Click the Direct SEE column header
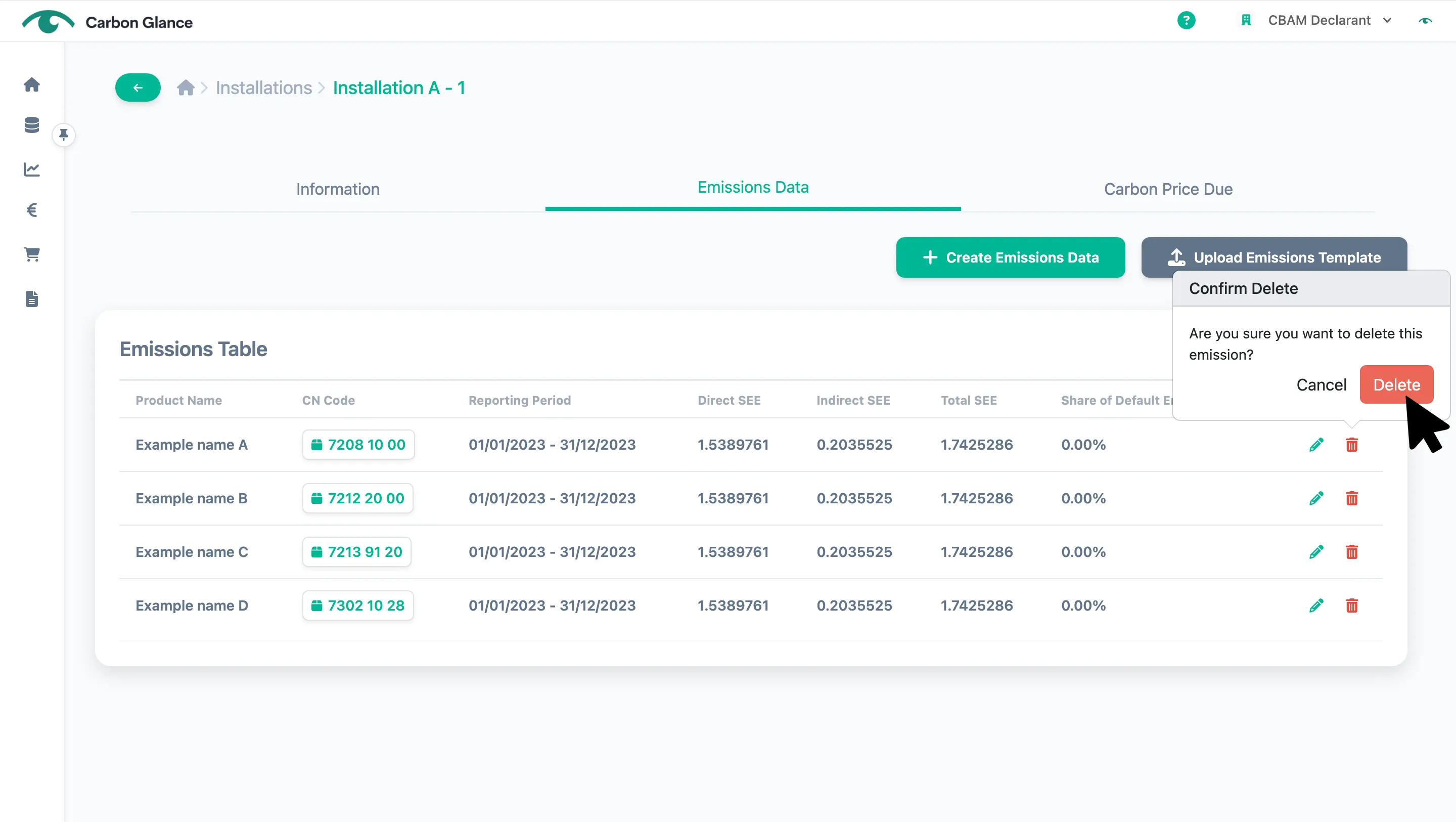The width and height of the screenshot is (1456, 822). (729, 401)
